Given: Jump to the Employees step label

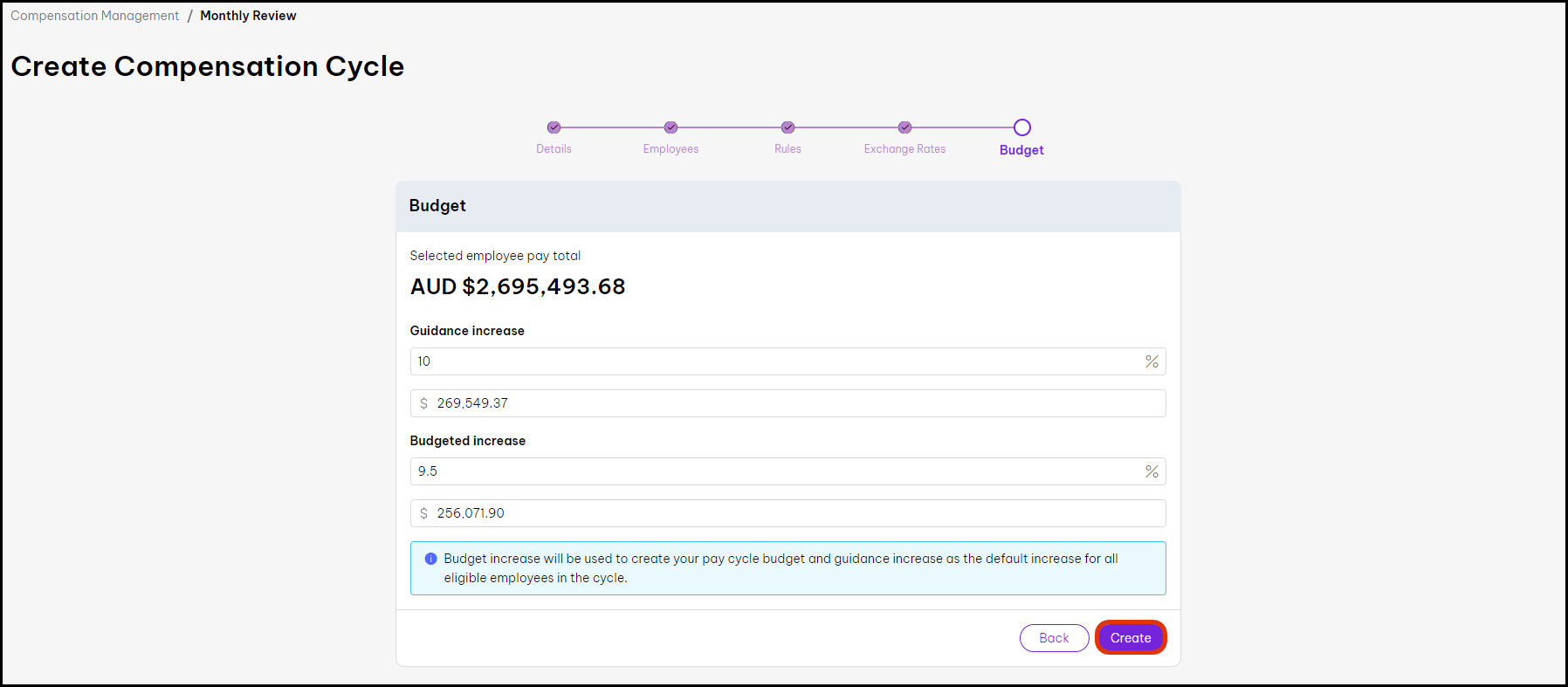Looking at the screenshot, I should [x=671, y=149].
